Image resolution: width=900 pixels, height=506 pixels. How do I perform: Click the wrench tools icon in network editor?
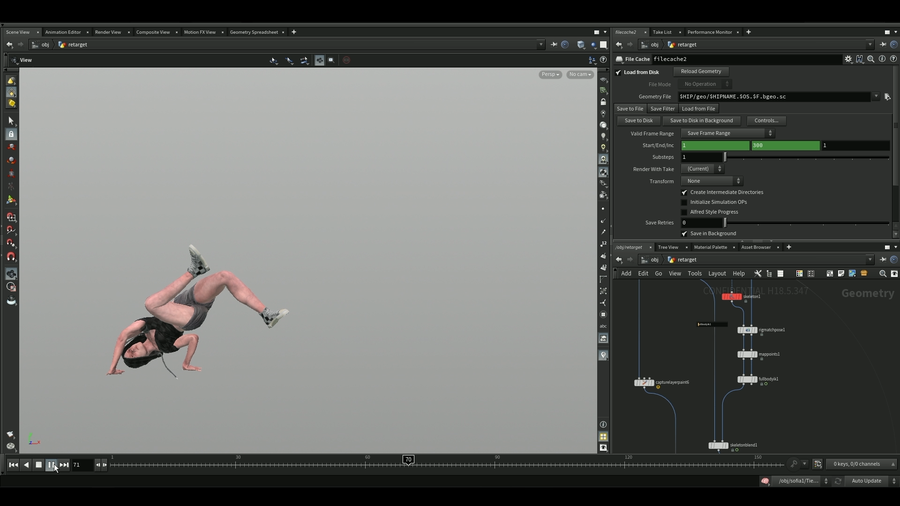click(x=758, y=273)
